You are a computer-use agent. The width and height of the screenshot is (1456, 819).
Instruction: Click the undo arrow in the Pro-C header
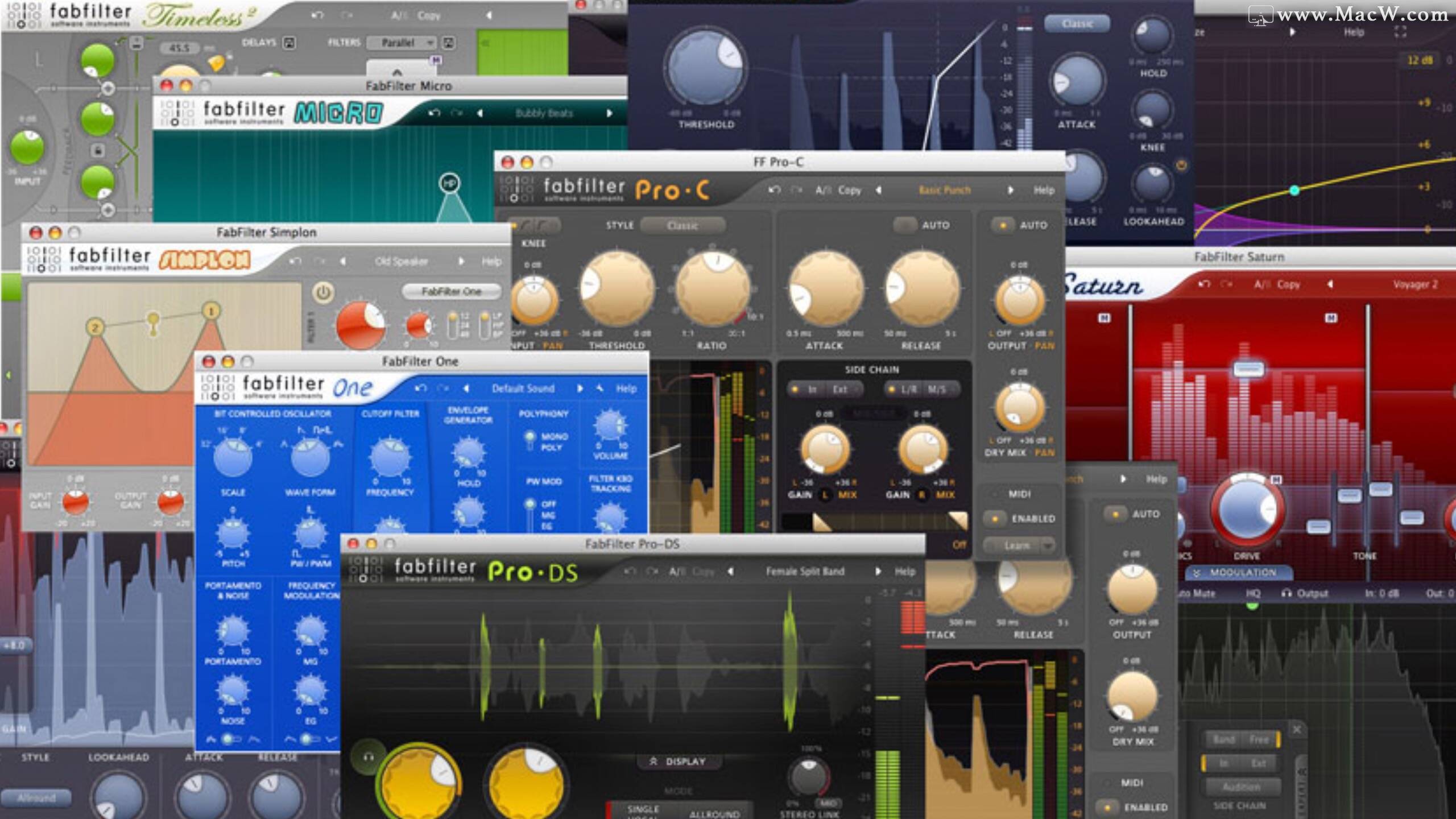pyautogui.click(x=774, y=190)
